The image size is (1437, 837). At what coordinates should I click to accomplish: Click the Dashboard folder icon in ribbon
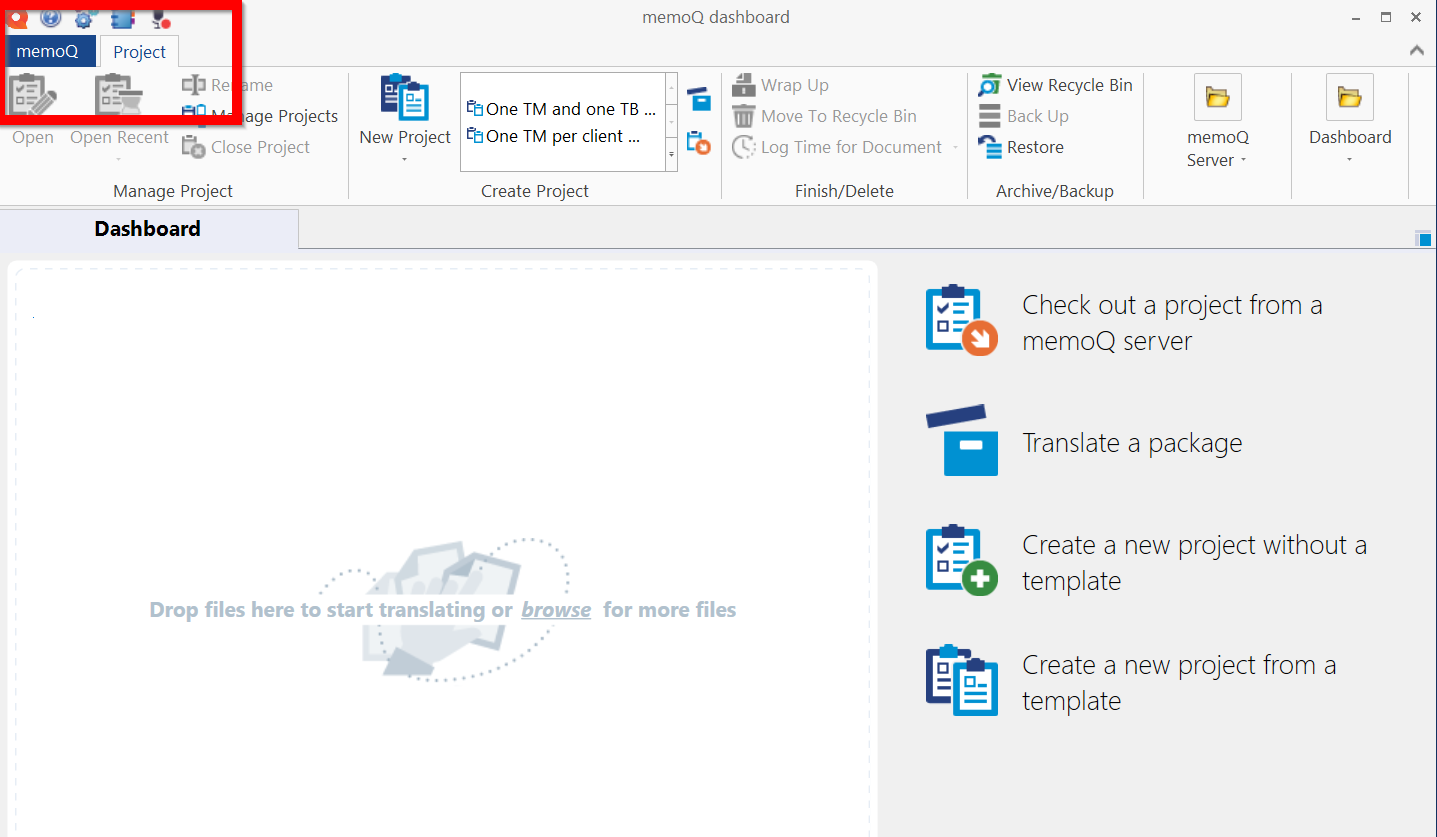pos(1349,97)
